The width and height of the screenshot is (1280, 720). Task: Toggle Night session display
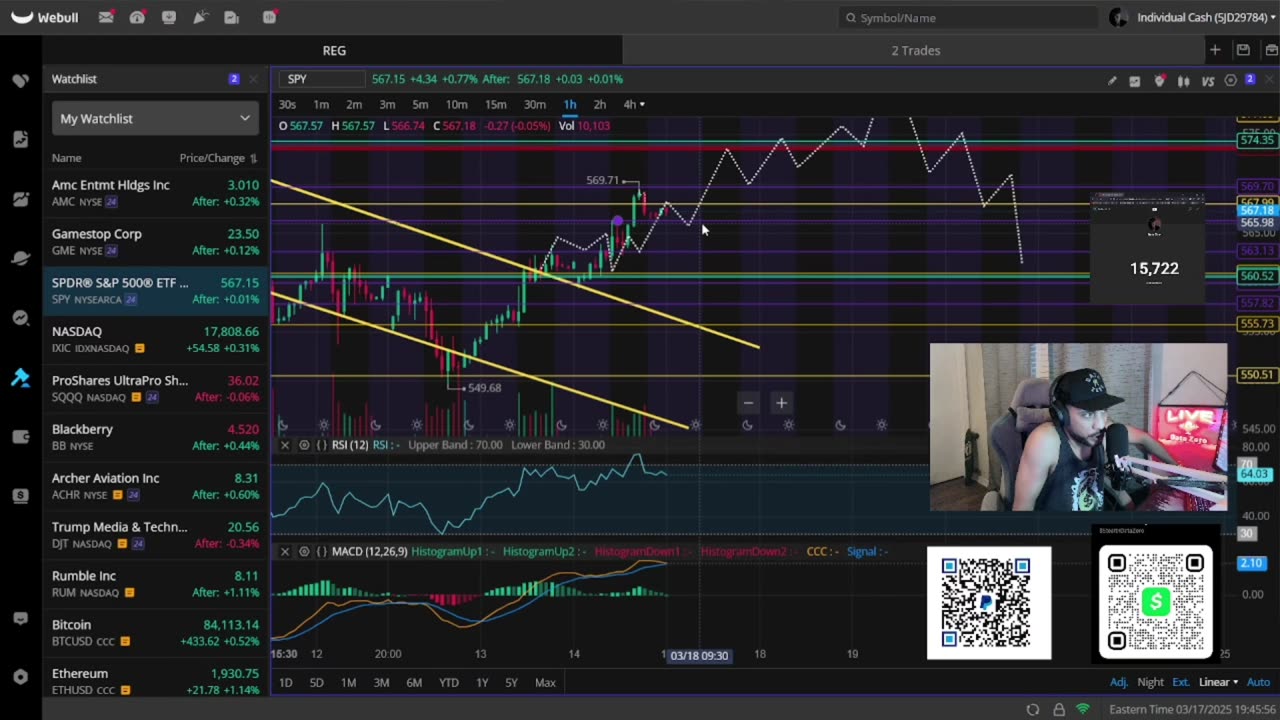click(x=1150, y=682)
